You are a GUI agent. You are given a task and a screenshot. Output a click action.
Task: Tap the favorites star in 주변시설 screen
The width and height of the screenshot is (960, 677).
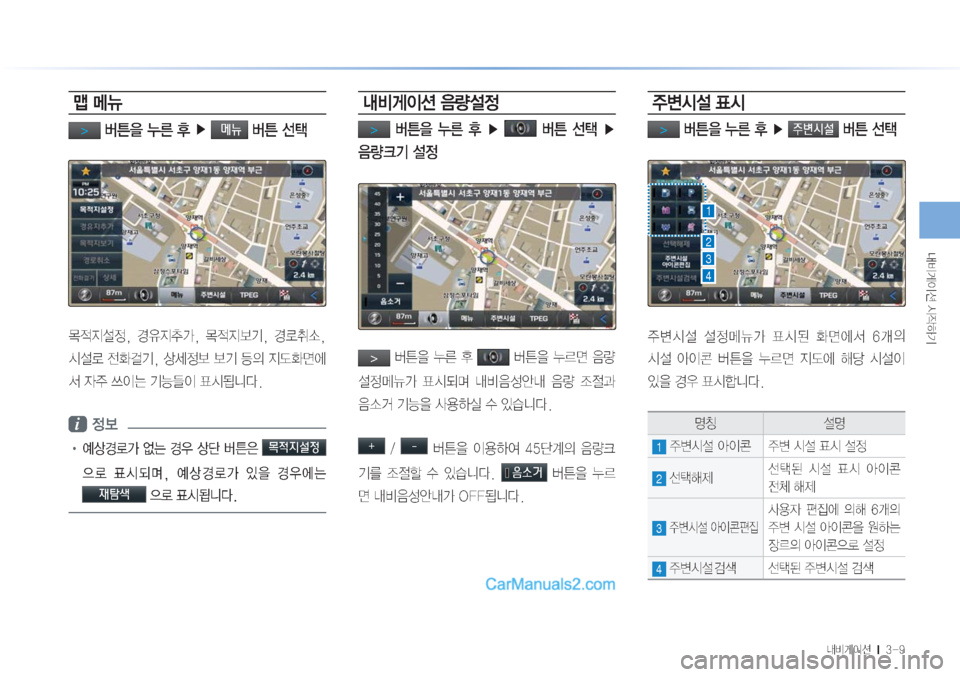(666, 171)
